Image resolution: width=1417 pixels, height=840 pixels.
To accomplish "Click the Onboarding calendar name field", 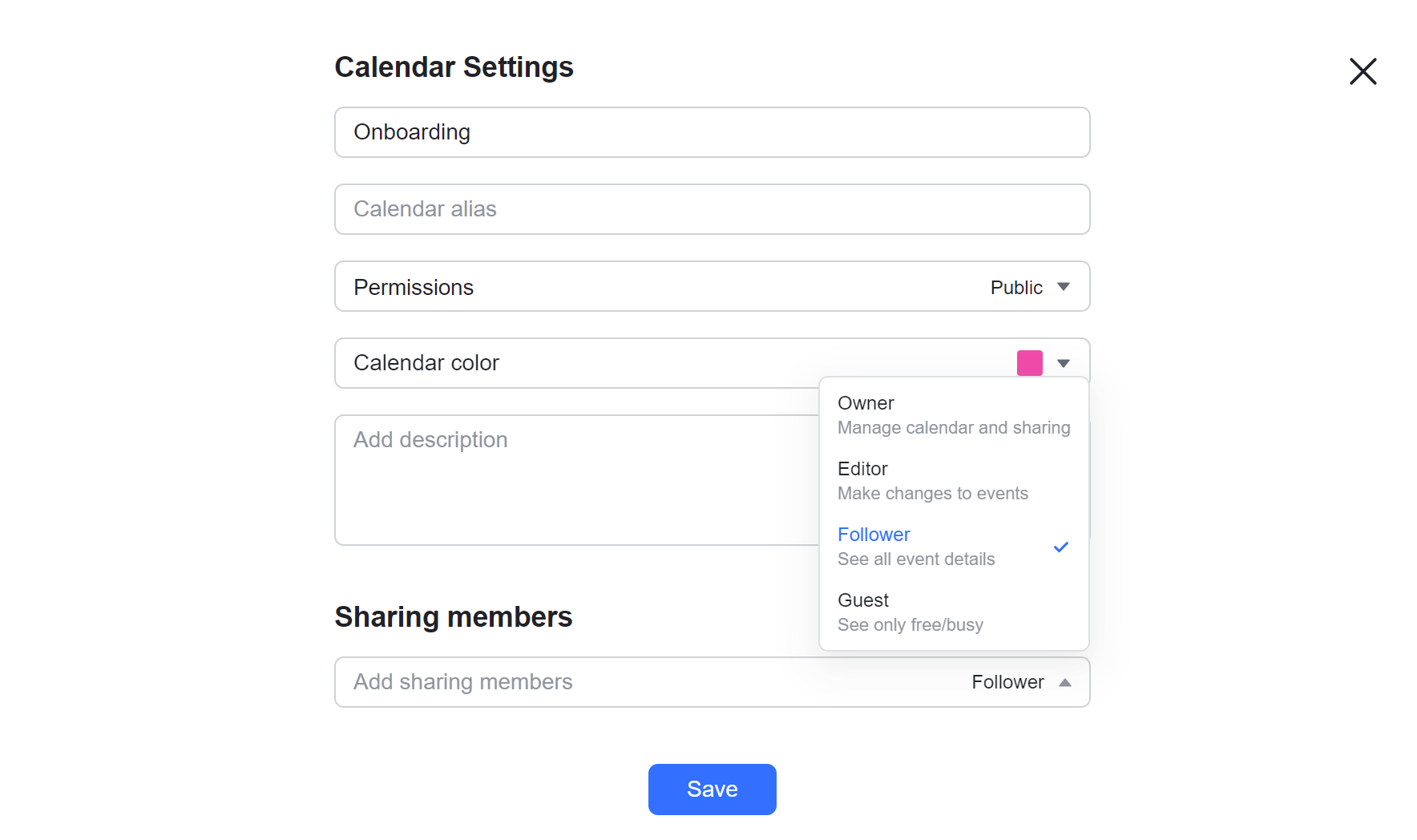I will [x=712, y=132].
